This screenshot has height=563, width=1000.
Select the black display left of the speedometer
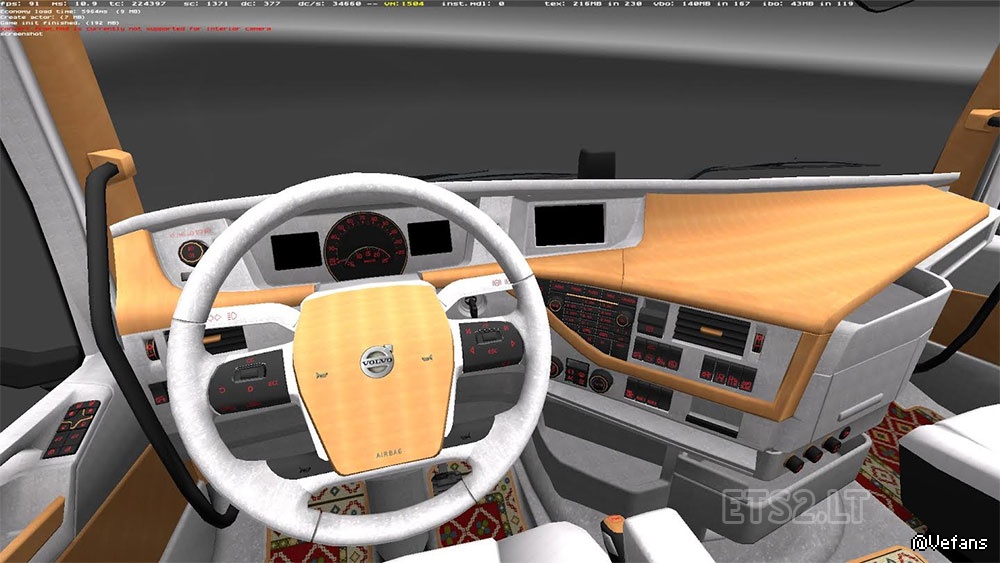[x=296, y=251]
